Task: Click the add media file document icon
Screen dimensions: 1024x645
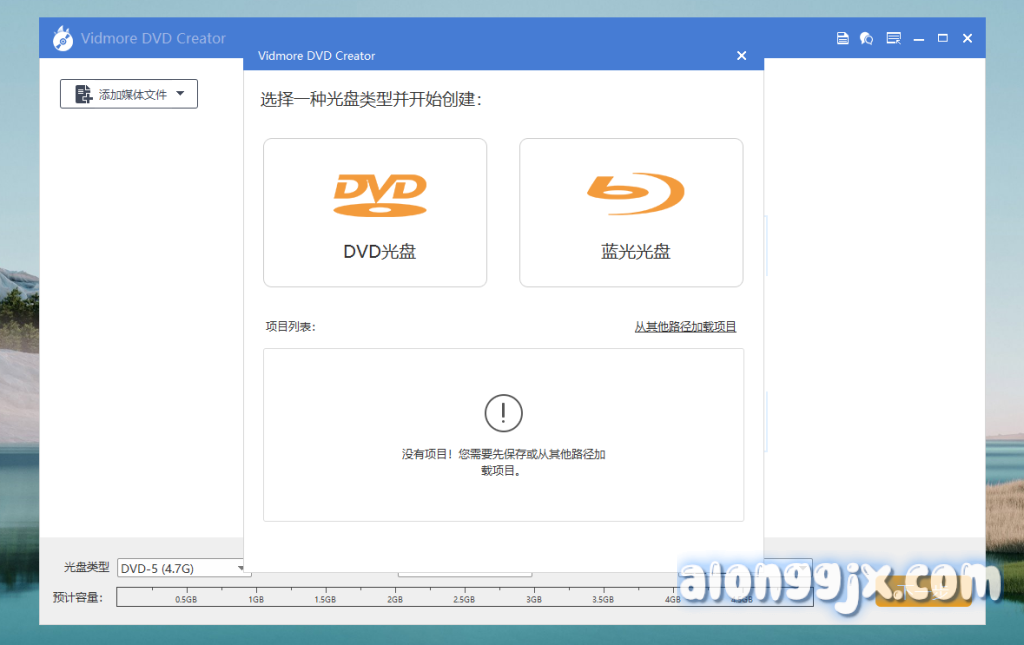Action: (84, 95)
